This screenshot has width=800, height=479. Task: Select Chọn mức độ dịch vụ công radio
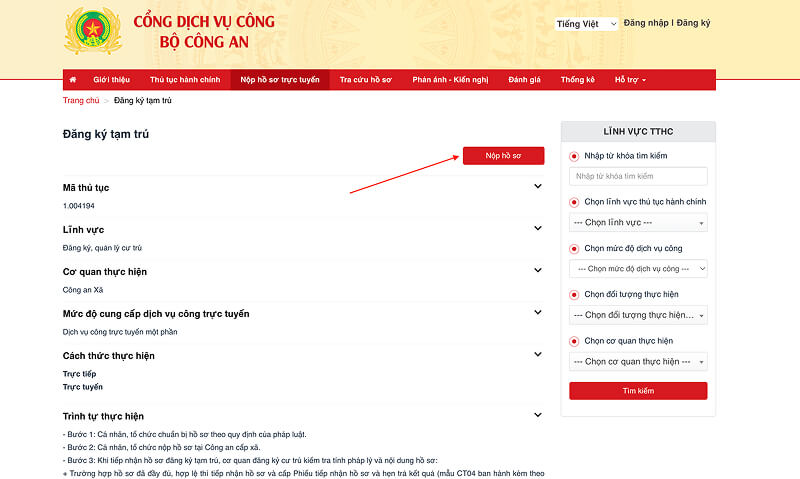[x=574, y=248]
